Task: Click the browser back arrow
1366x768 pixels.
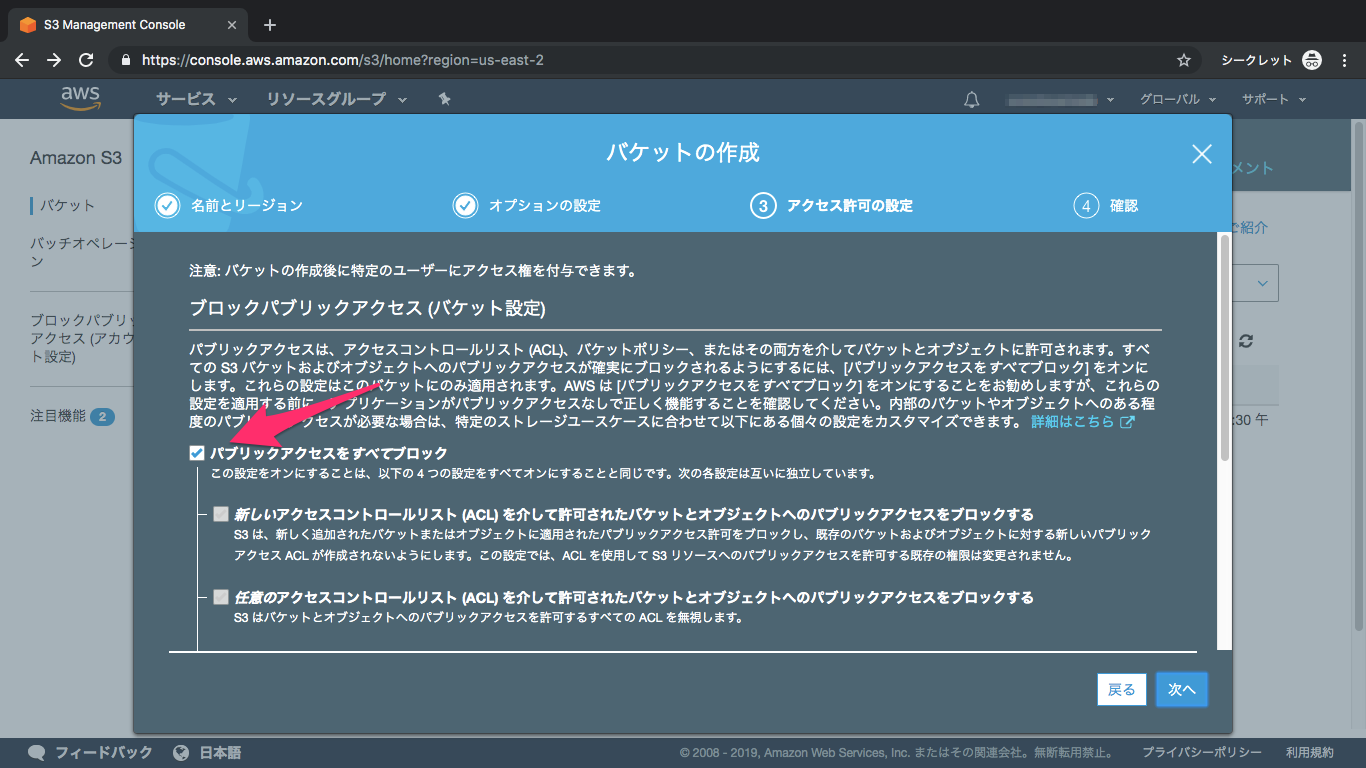Action: (x=22, y=60)
